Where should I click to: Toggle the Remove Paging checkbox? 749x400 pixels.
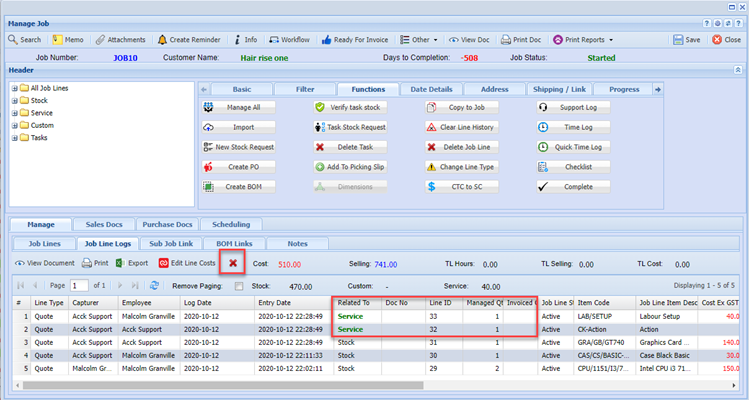237,285
